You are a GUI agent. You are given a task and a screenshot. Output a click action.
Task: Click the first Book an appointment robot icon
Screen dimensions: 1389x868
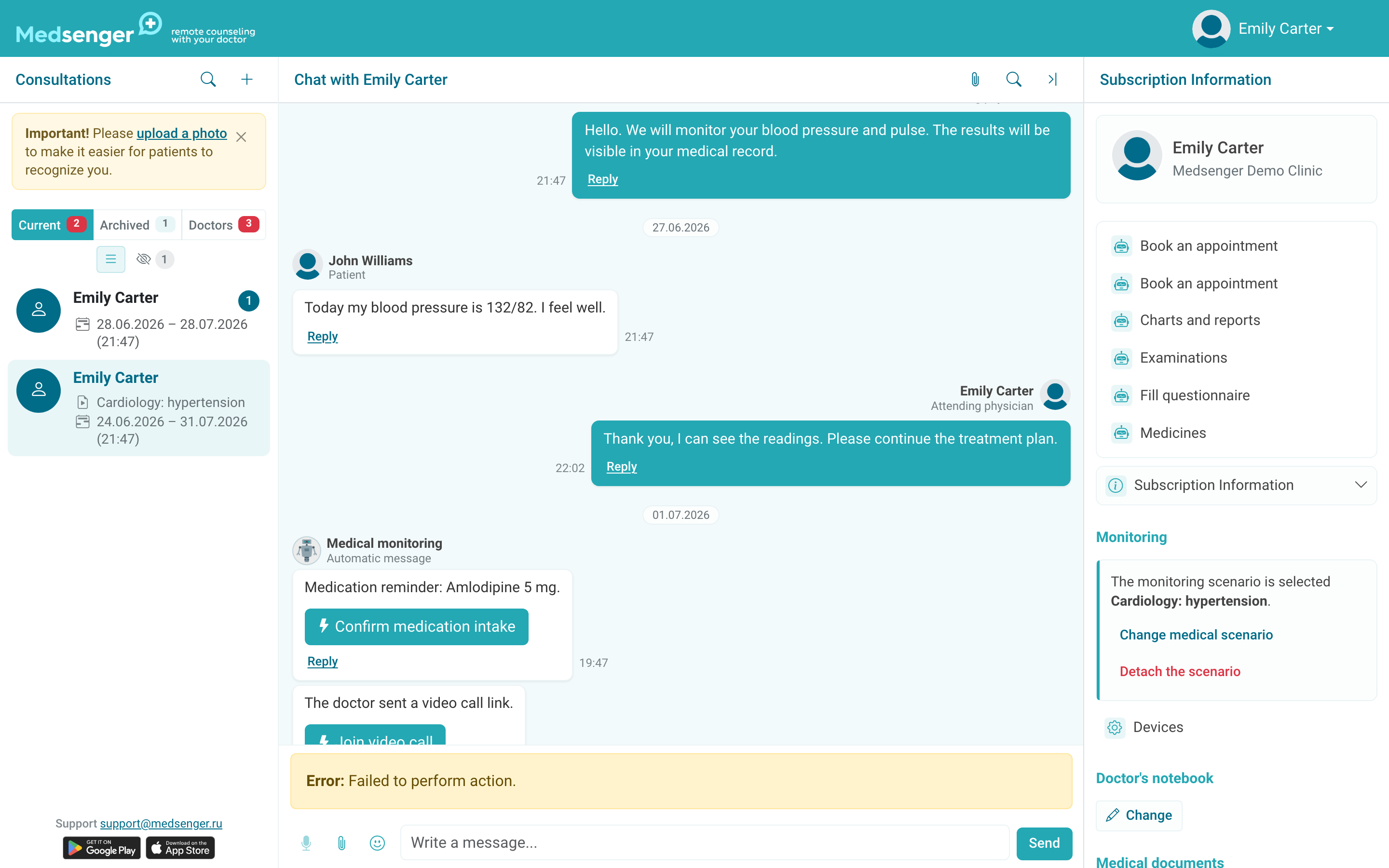[1121, 246]
